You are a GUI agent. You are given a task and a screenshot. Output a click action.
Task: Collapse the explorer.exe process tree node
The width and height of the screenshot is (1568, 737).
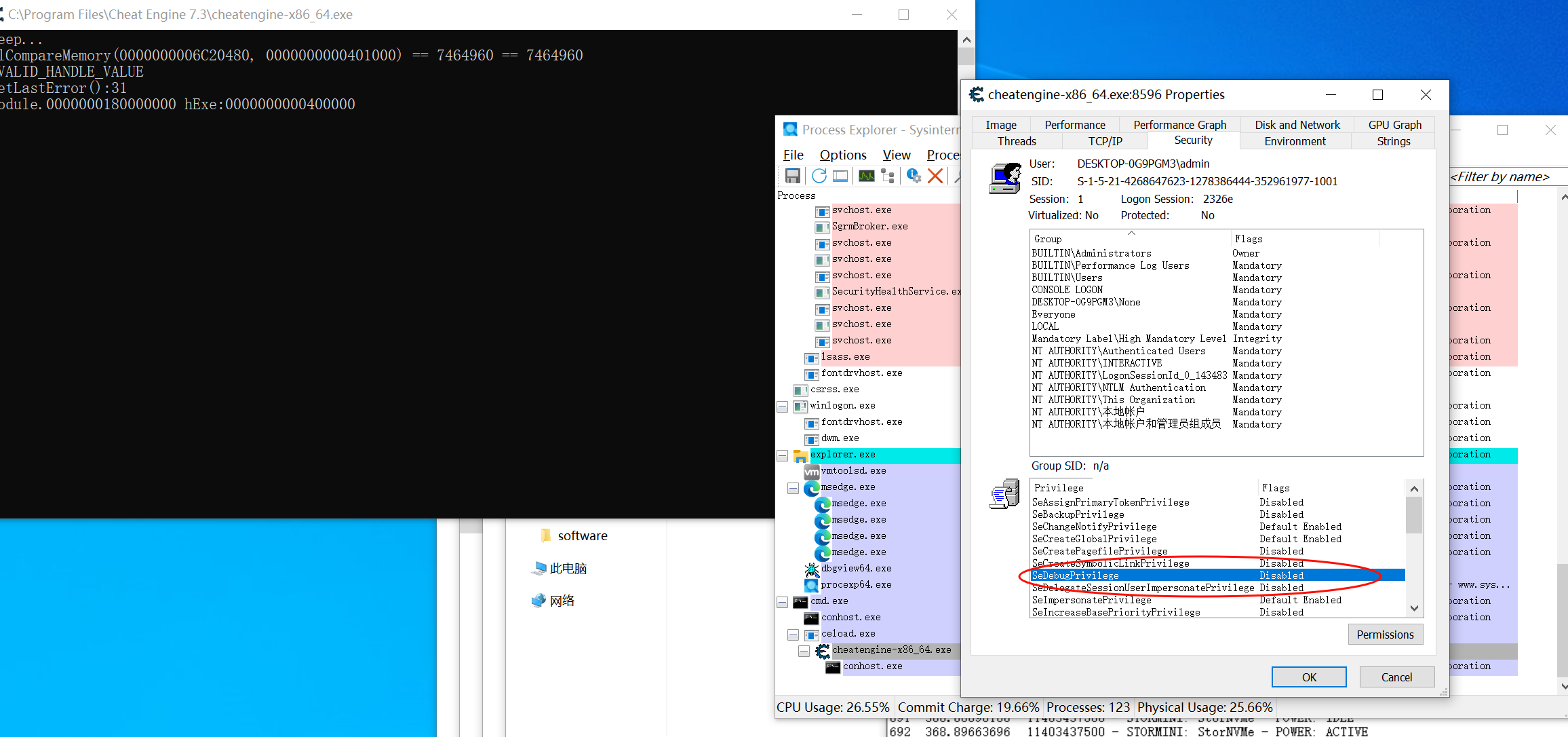click(782, 455)
